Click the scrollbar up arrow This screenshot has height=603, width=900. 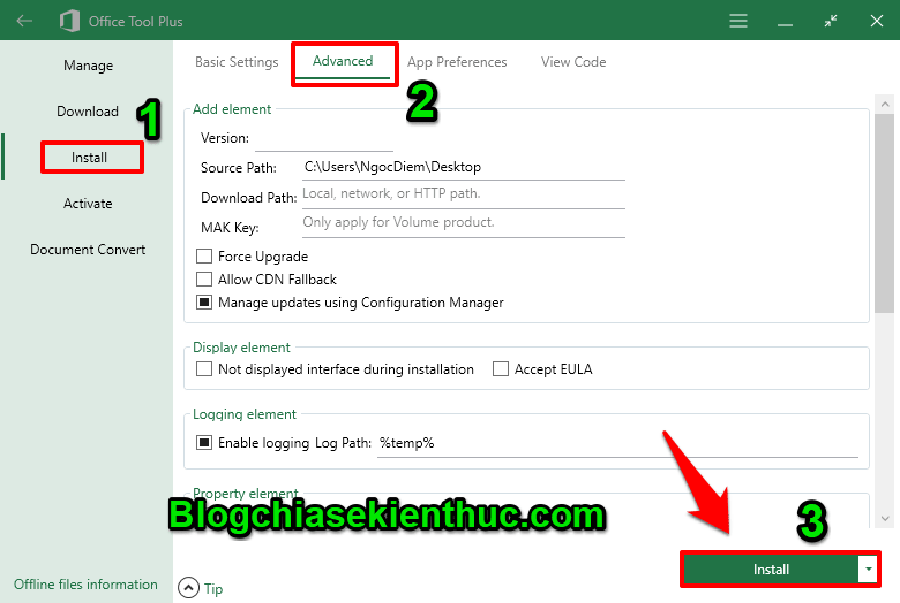coord(885,104)
